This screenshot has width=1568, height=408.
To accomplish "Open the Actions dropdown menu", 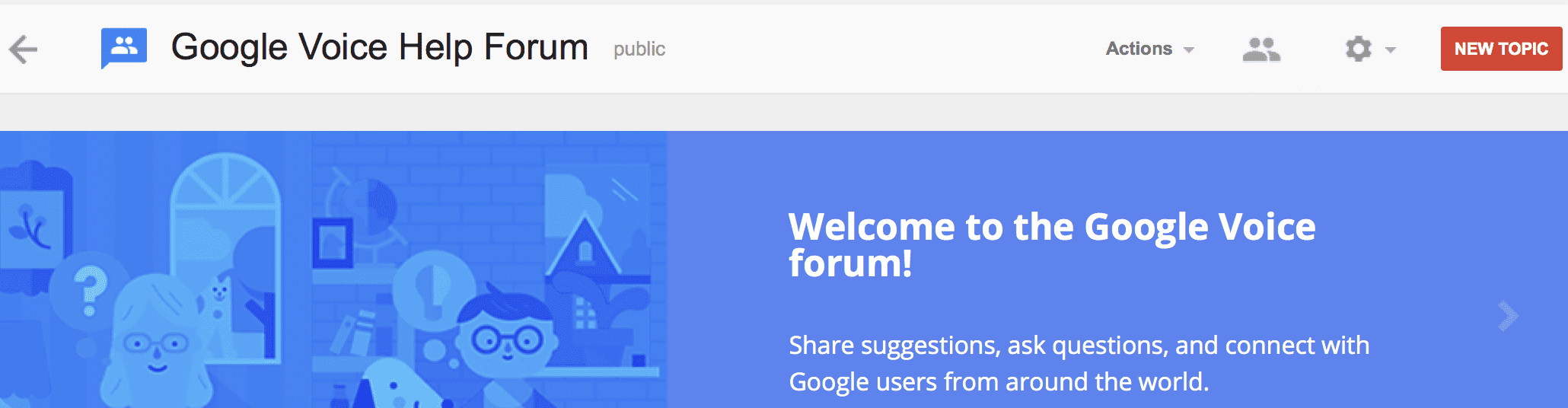I will 1149,49.
